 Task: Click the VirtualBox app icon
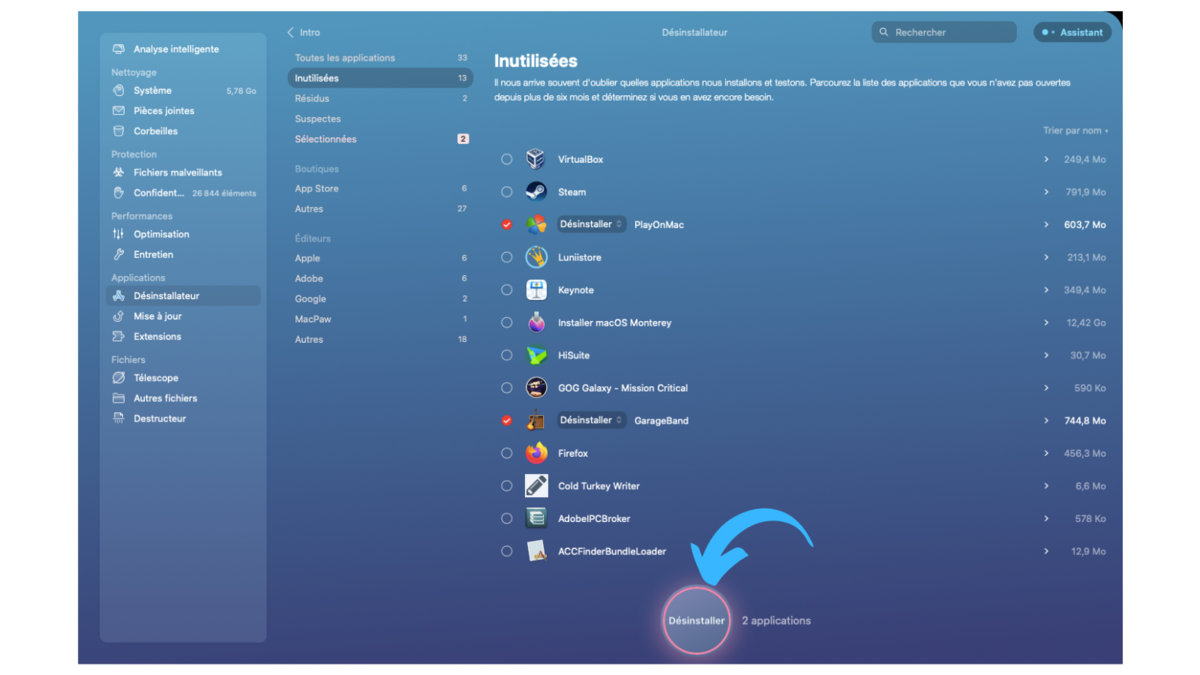pyautogui.click(x=536, y=159)
